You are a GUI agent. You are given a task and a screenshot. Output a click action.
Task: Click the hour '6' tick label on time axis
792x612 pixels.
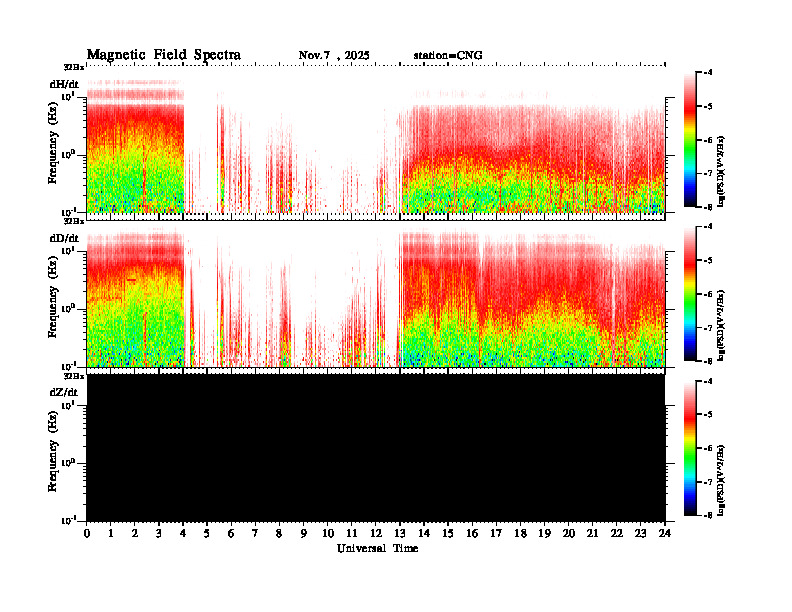(x=231, y=534)
